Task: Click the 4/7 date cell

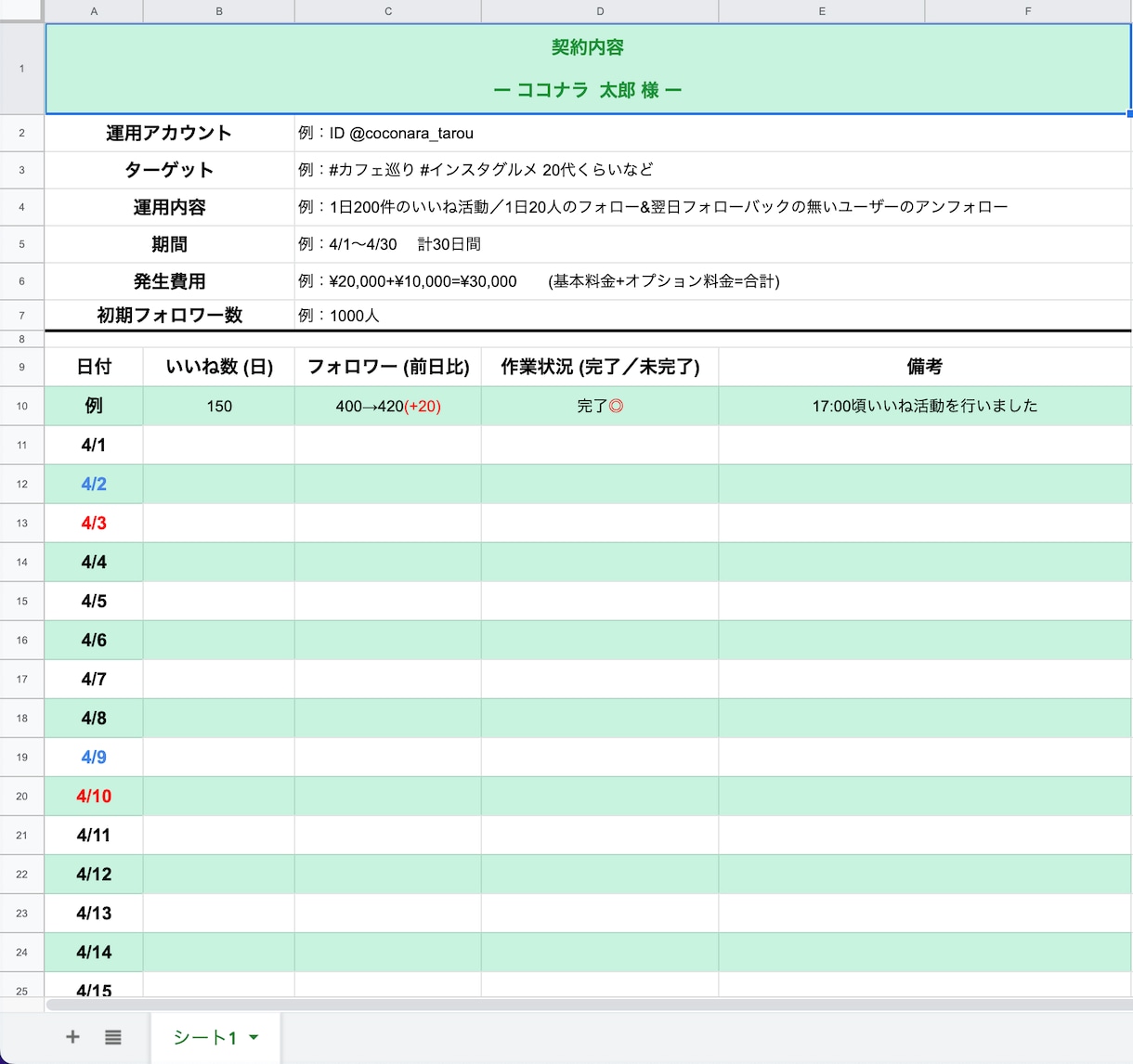Action: (x=94, y=679)
